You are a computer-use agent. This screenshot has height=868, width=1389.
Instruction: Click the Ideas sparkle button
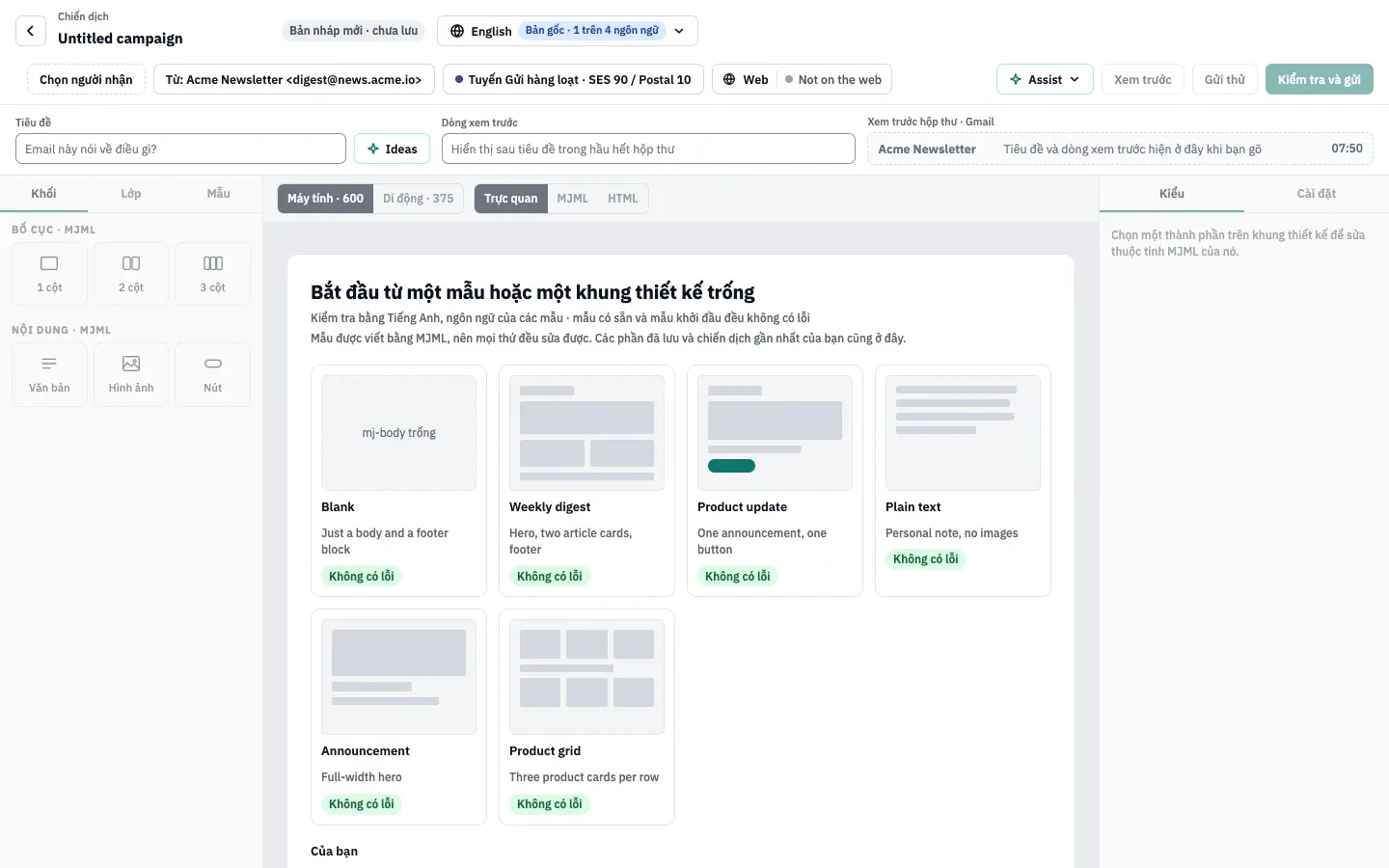pyautogui.click(x=392, y=149)
